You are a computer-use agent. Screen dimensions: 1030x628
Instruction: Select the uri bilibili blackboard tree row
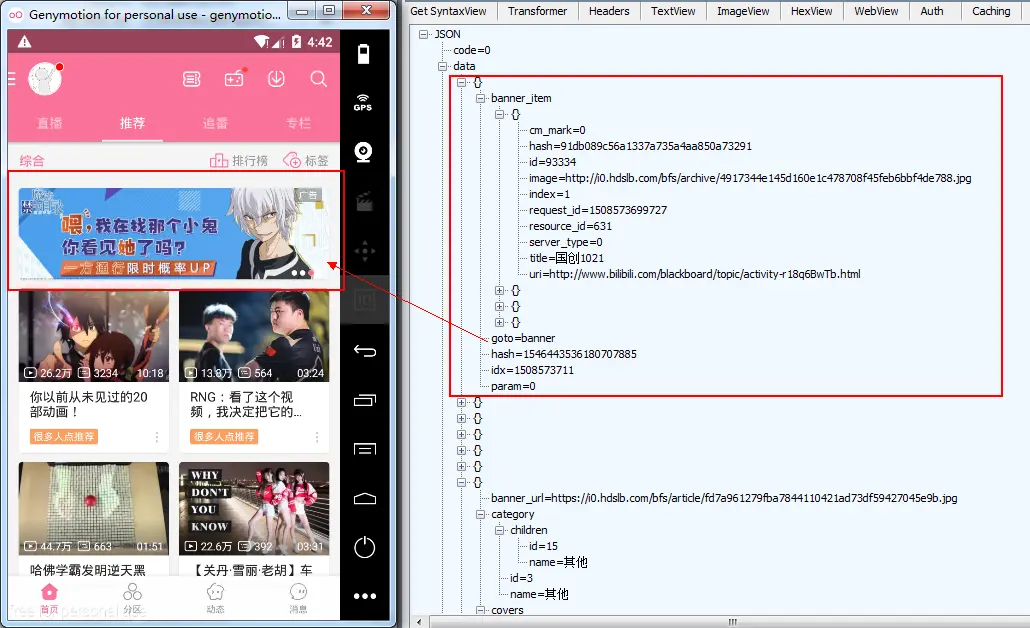(694, 274)
